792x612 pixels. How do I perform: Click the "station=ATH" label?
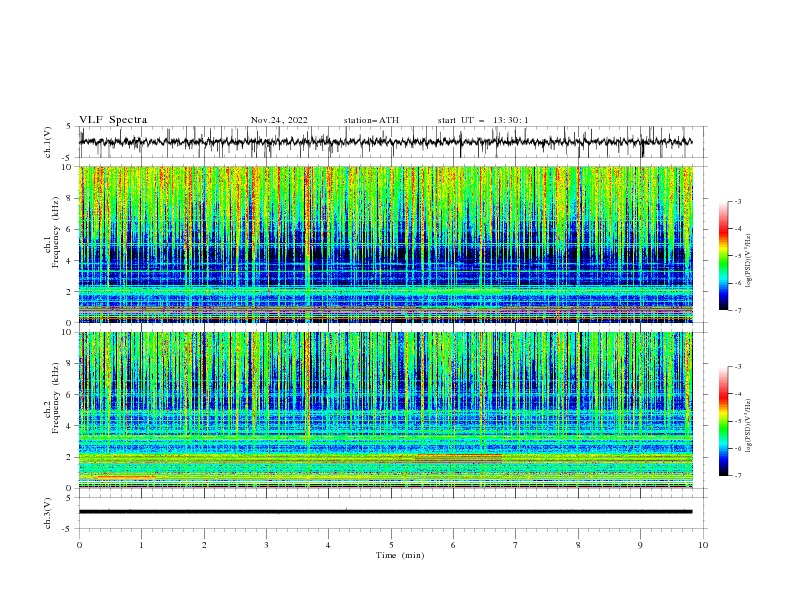(x=371, y=120)
